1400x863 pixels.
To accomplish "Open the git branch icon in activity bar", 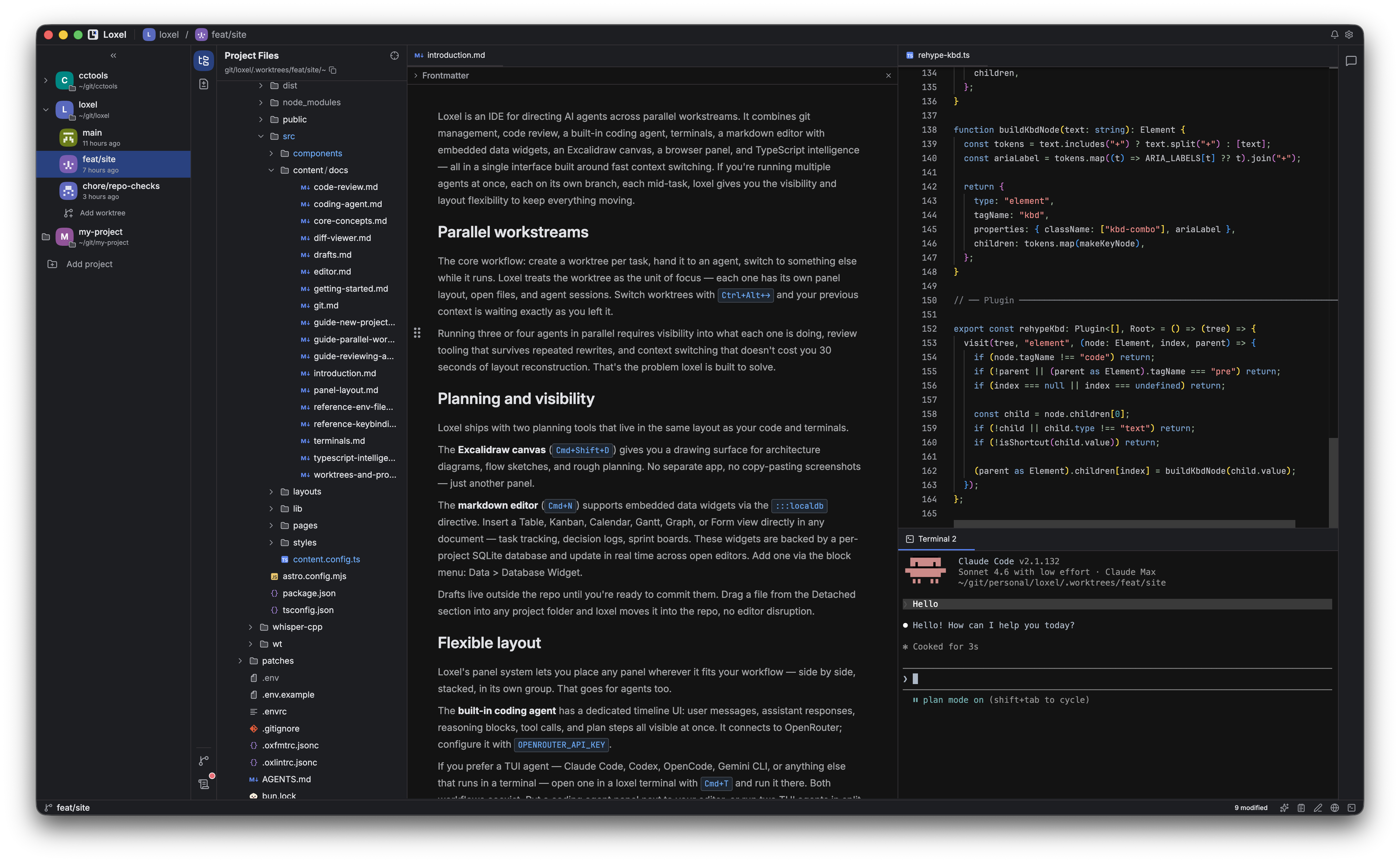I will click(204, 760).
